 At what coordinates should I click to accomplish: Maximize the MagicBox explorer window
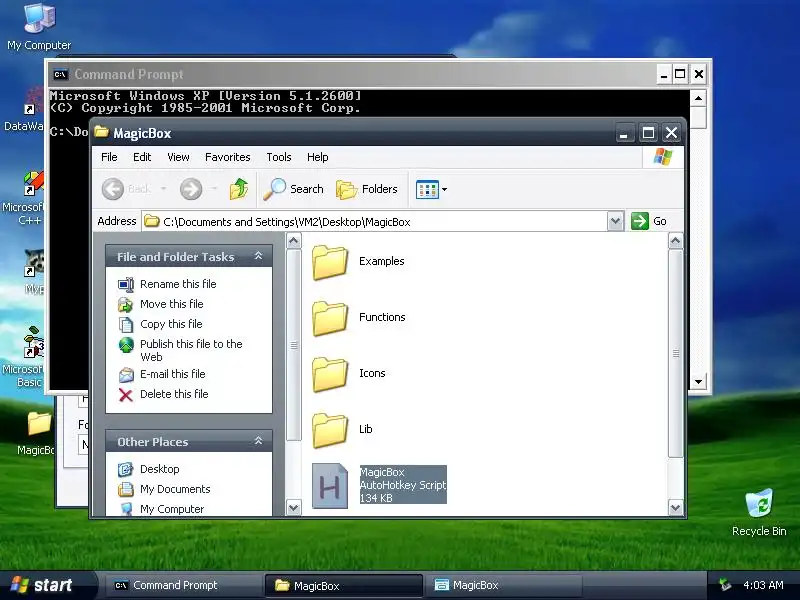click(648, 133)
